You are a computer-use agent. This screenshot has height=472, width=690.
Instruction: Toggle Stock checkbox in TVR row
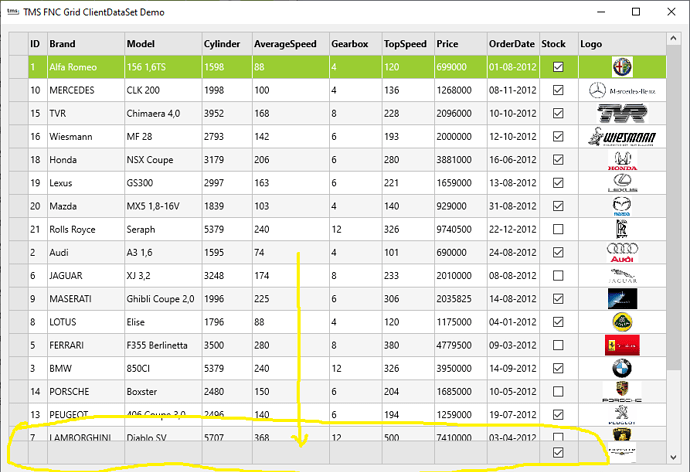[x=558, y=113]
